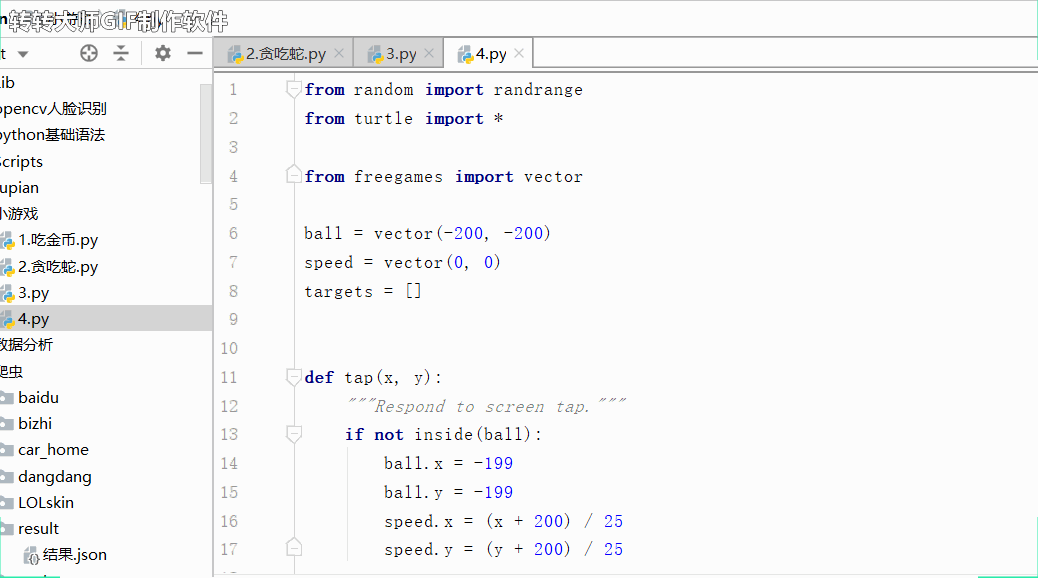Select the 数据分析 folder
Image resolution: width=1038 pixels, height=578 pixels.
[26, 344]
